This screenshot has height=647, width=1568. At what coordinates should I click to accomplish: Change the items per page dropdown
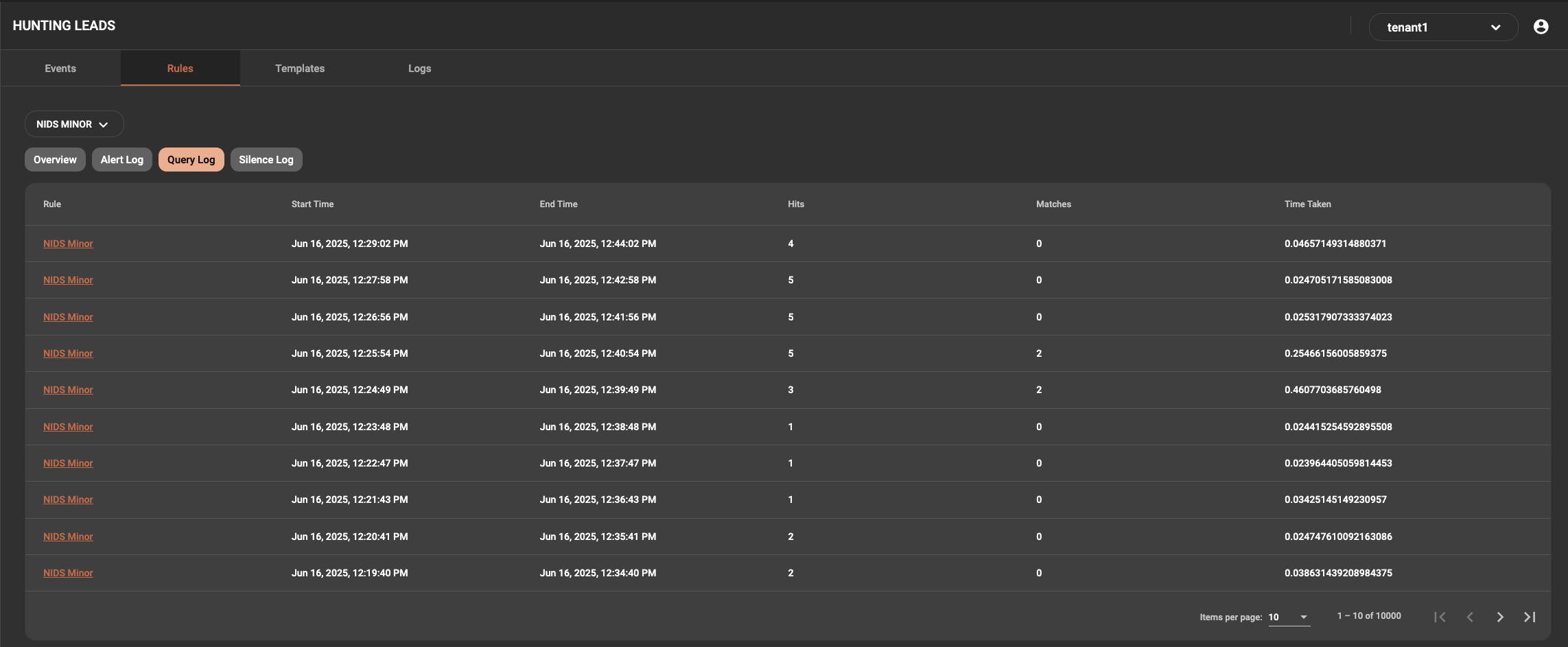click(1288, 617)
